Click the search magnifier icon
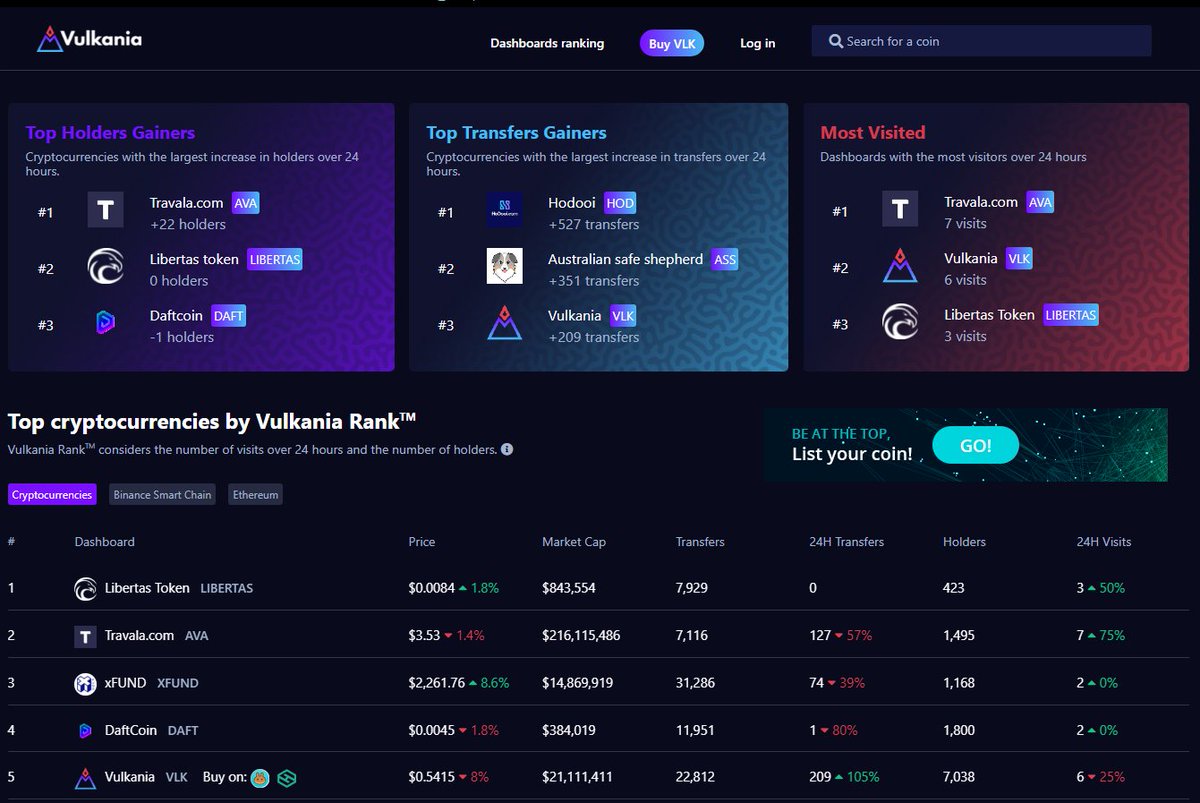 (835, 42)
